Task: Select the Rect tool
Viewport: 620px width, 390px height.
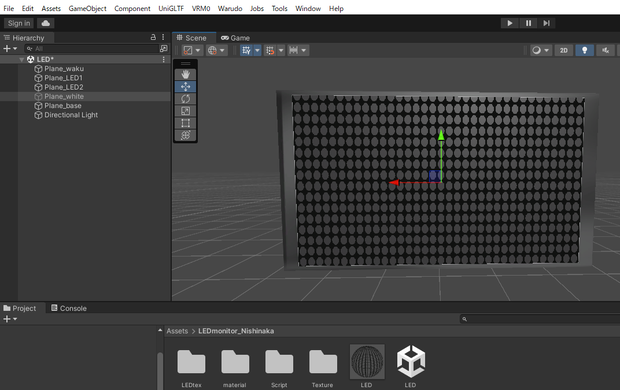Action: (185, 123)
